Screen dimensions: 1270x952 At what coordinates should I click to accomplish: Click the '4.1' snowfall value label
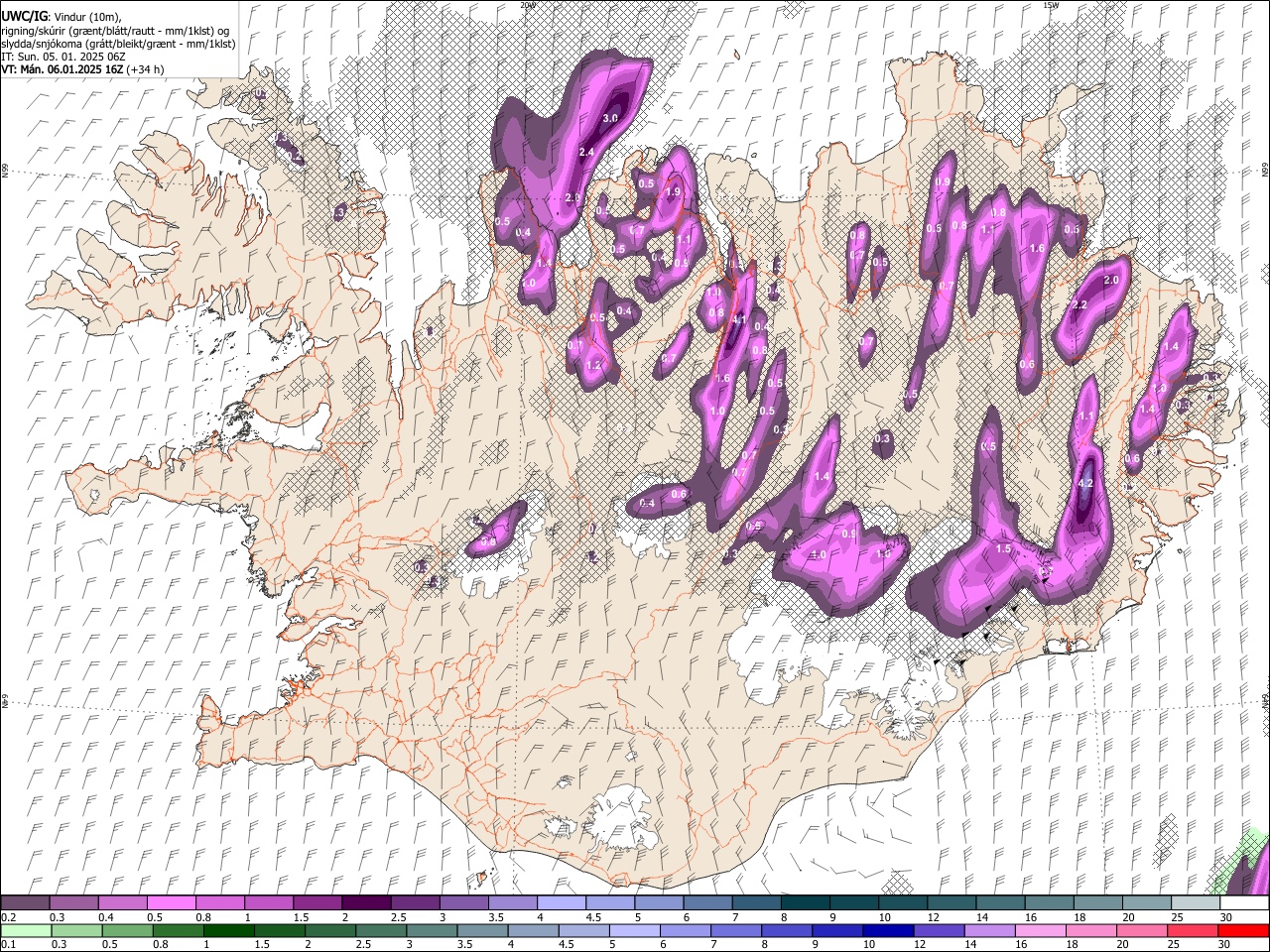(x=738, y=320)
